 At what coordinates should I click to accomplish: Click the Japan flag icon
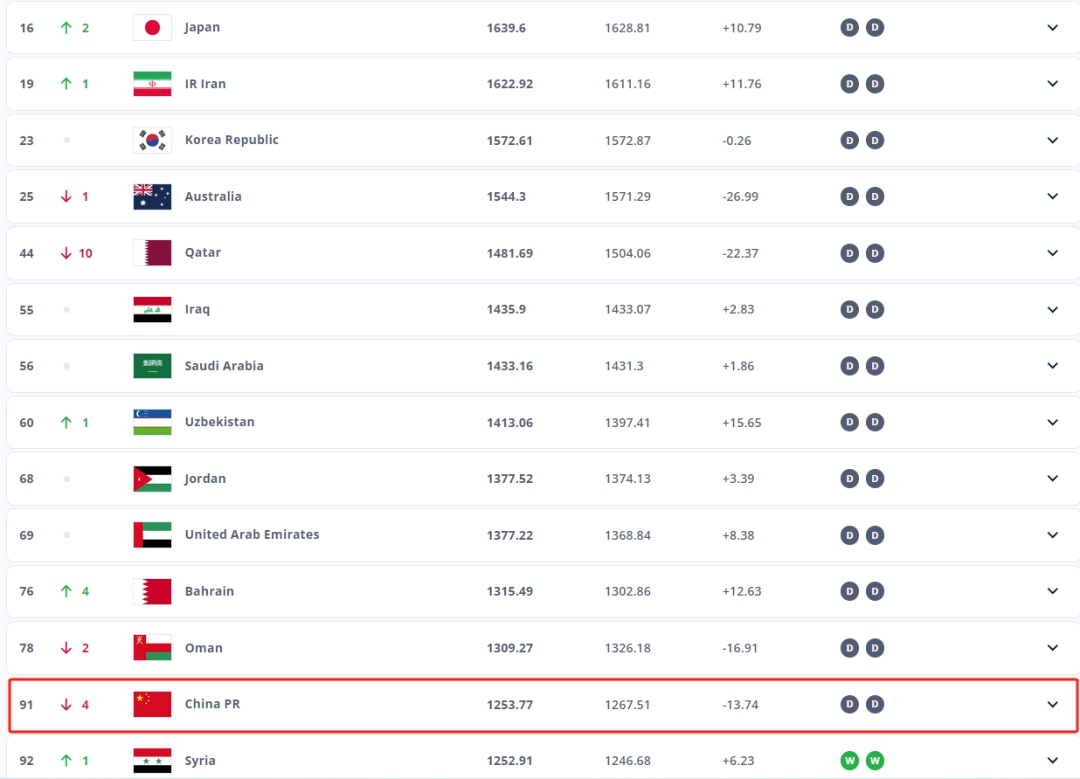[x=151, y=27]
